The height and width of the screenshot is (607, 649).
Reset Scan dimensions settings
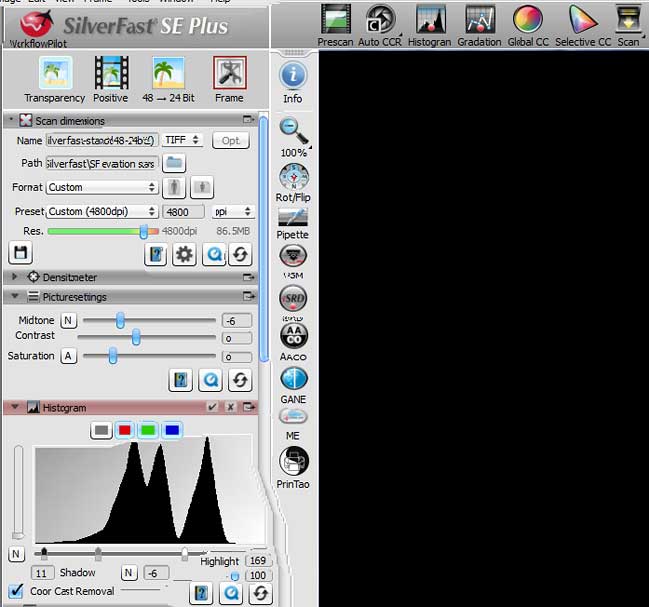tap(240, 254)
